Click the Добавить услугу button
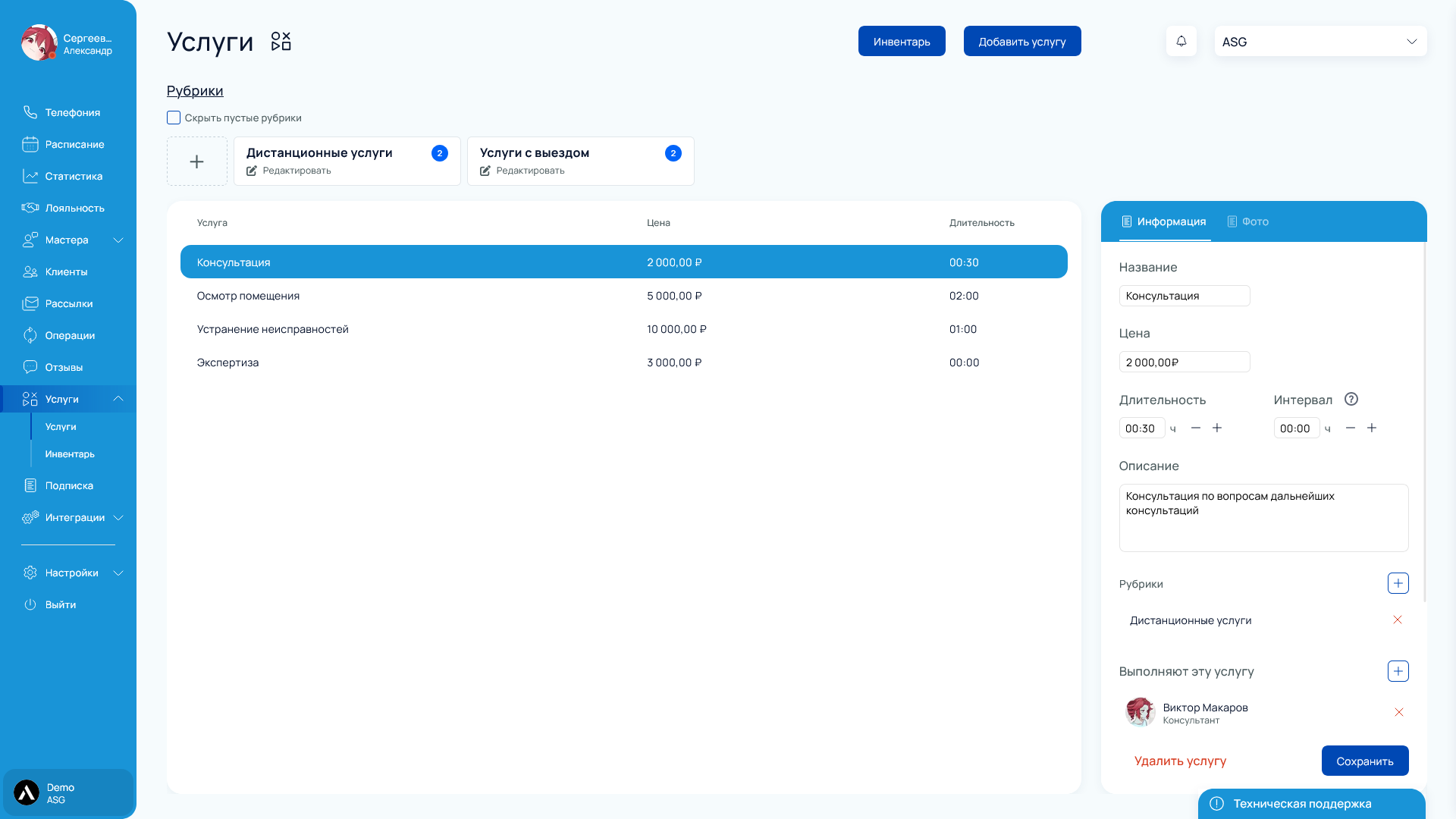The height and width of the screenshot is (819, 1456). 1021,42
